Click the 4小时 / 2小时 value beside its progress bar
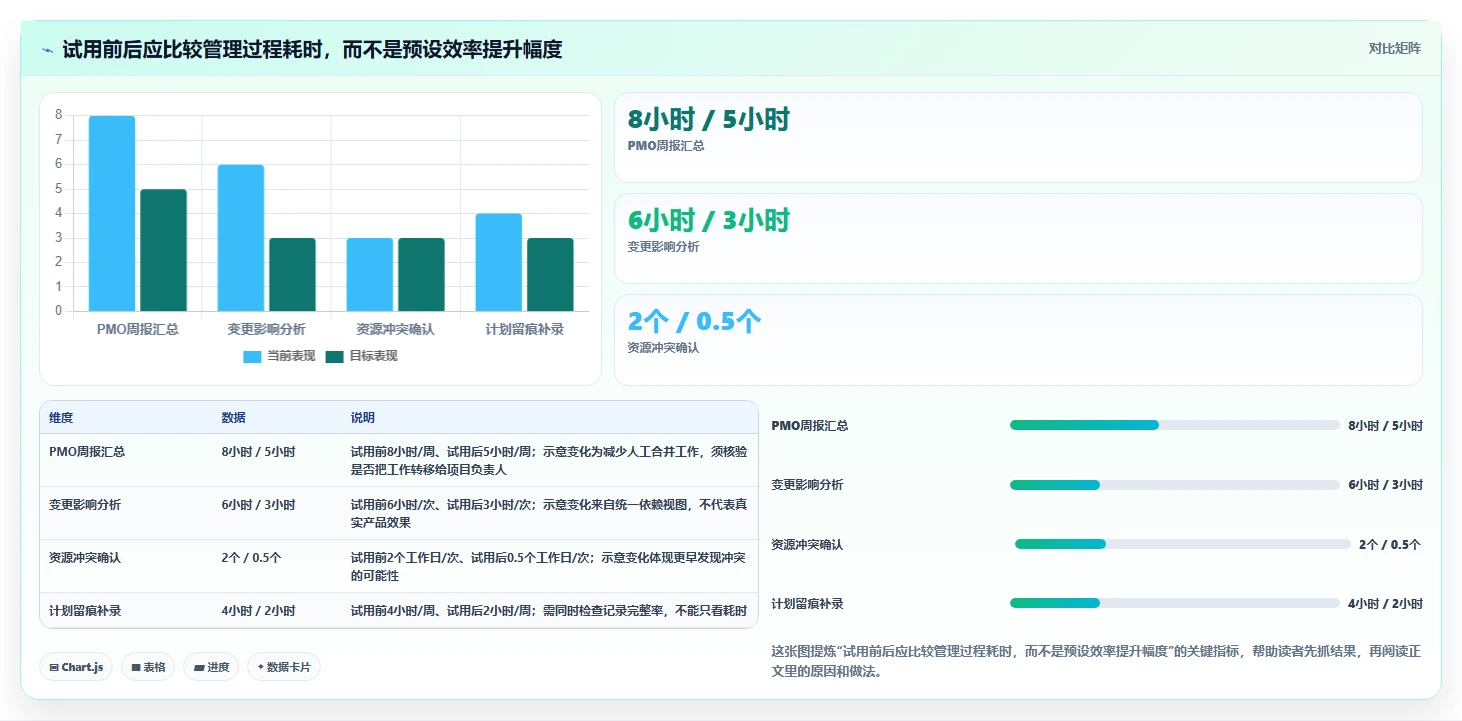 [1385, 604]
